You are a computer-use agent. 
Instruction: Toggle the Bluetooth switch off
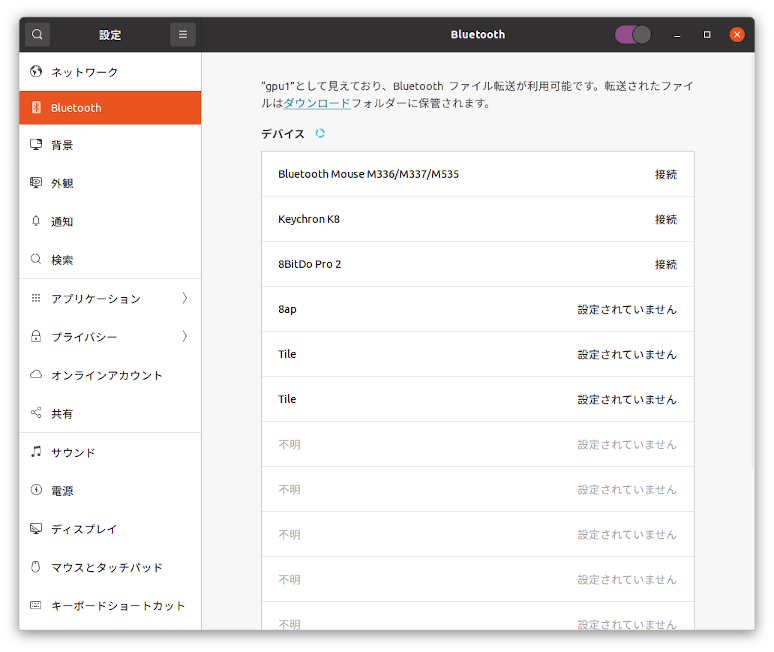(x=633, y=34)
